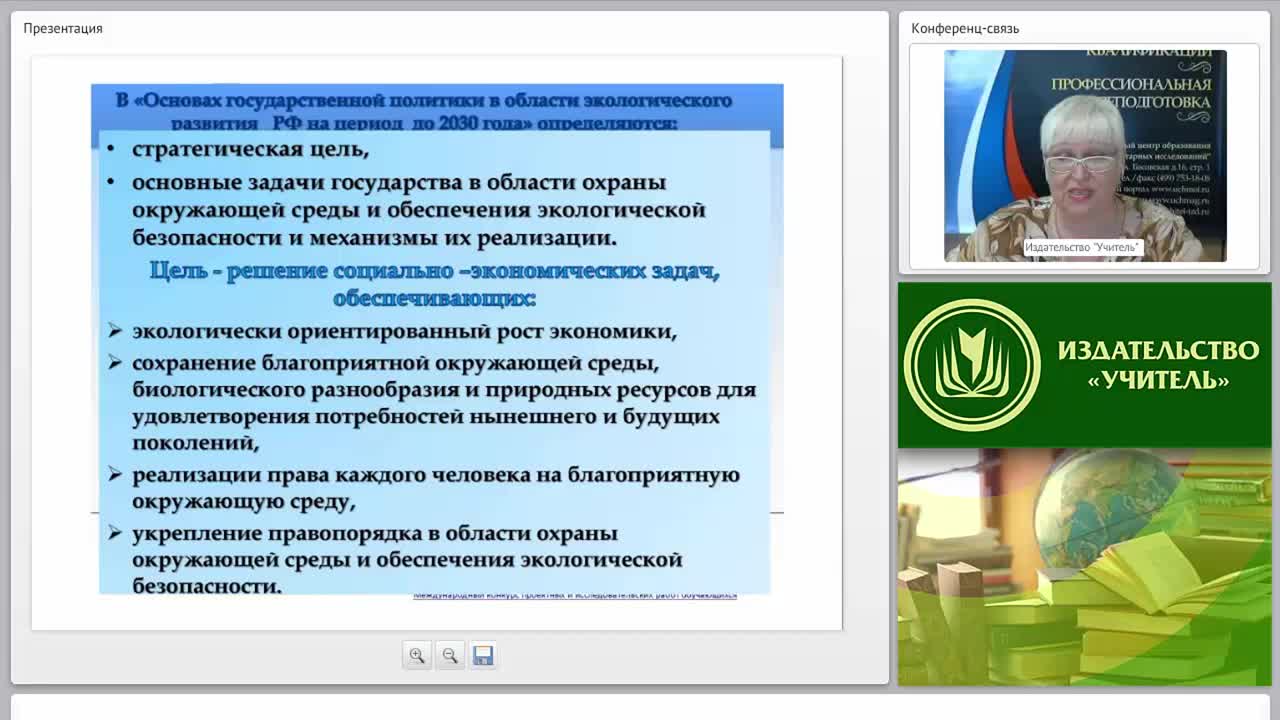This screenshot has height=720, width=1280.
Task: Click the globe and books image
Action: pos(1084,567)
